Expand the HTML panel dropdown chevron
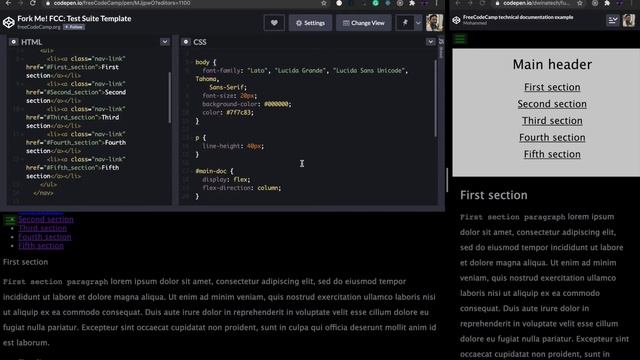Viewport: 640px width, 360px height. click(164, 42)
